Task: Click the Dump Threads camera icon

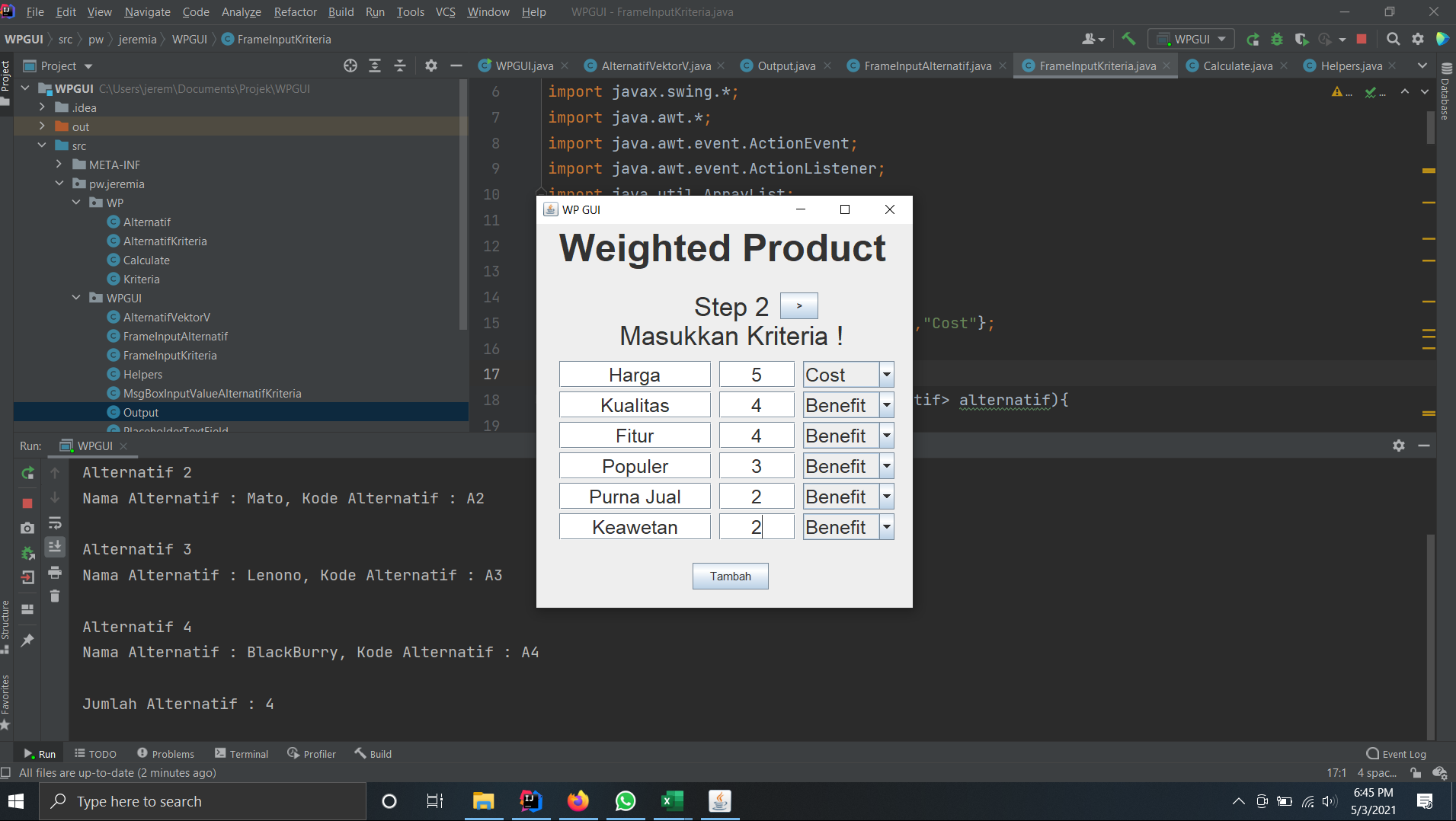Action: tap(27, 528)
